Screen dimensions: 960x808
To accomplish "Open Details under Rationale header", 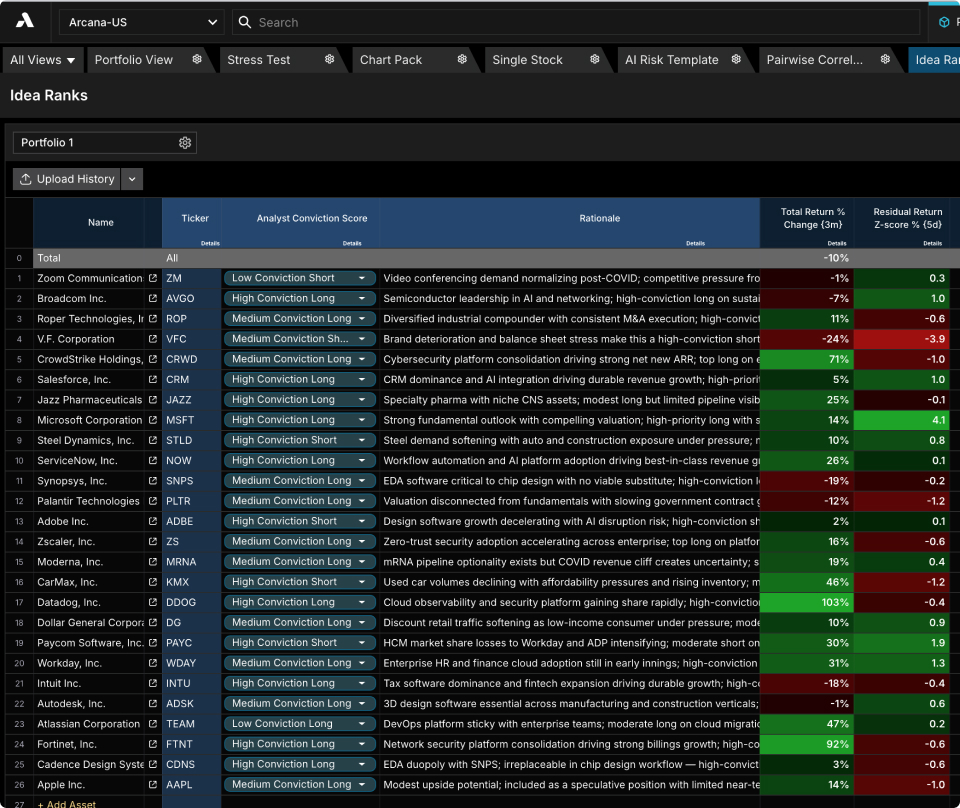I will (x=696, y=243).
